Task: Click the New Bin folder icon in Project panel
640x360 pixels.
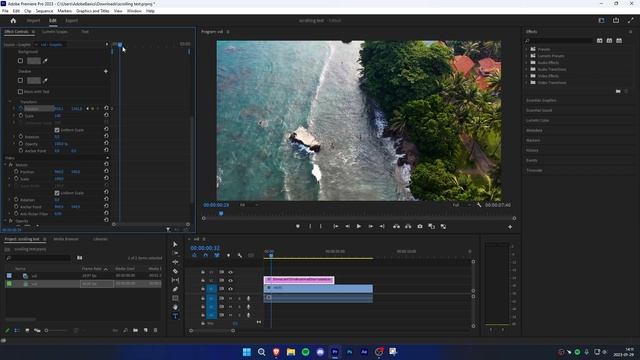Action: pos(135,330)
